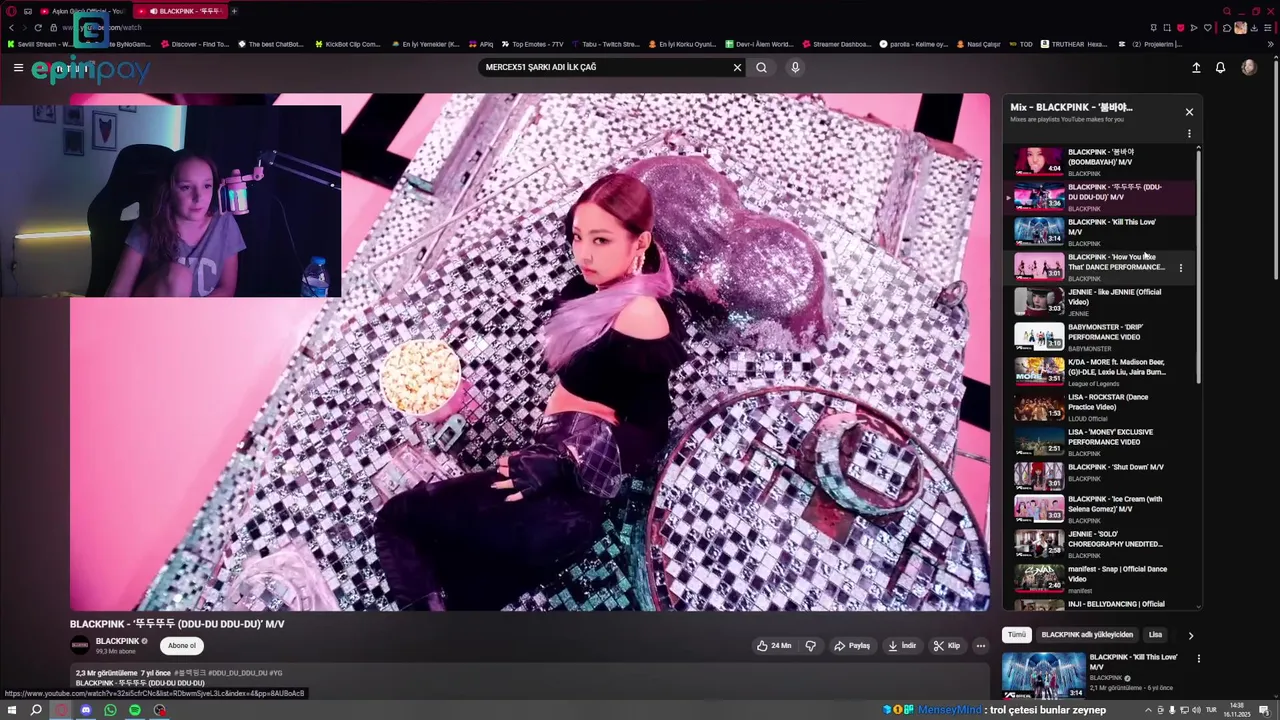
Task: Share the video via Paylaş
Action: pyautogui.click(x=852, y=646)
